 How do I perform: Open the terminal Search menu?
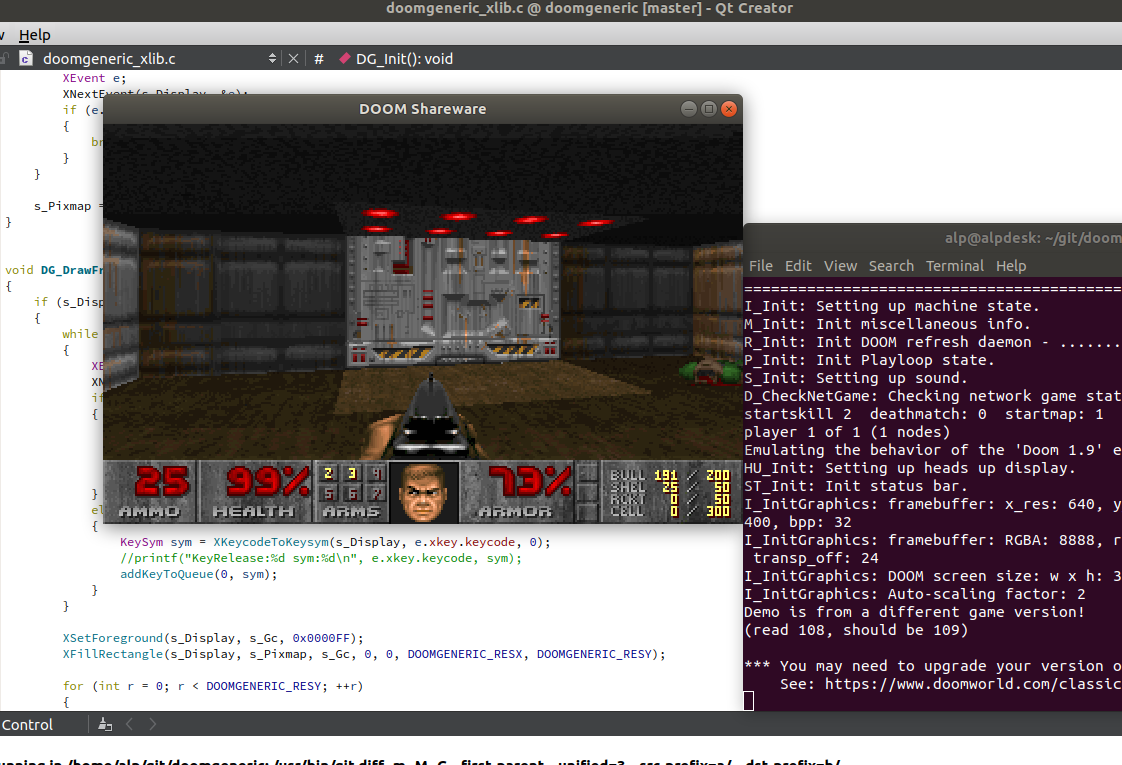(891, 265)
